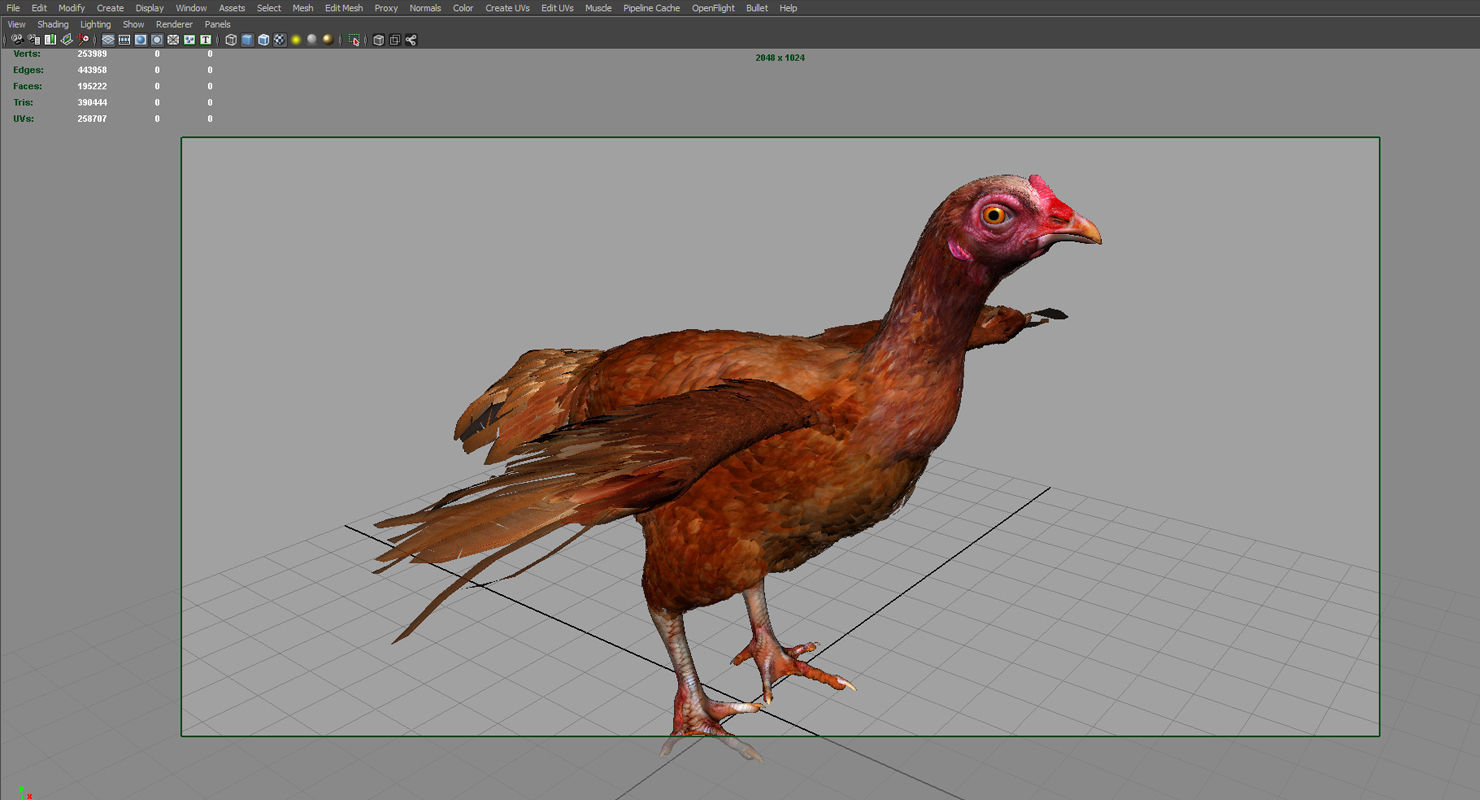
Task: Open the Pipeline Cache menu
Action: [651, 8]
